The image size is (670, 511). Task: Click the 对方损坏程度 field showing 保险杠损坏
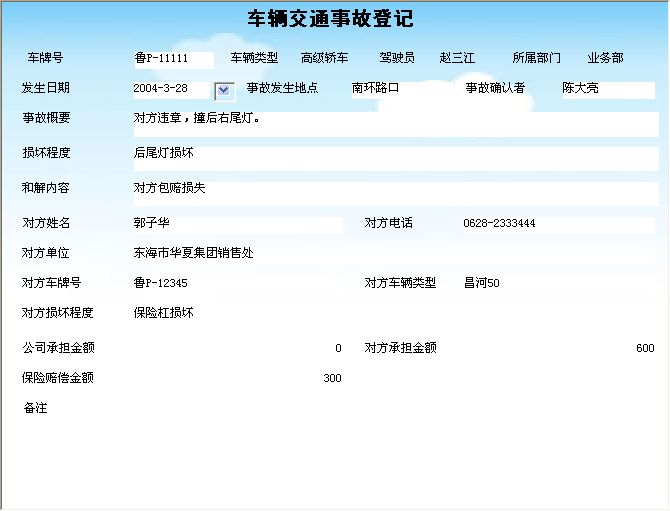[x=395, y=313]
